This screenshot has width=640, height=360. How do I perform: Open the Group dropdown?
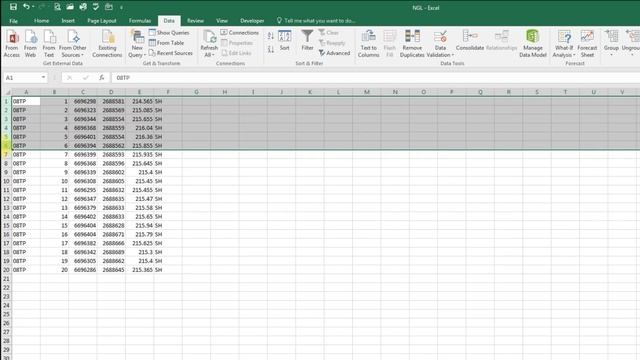[x=611, y=44]
